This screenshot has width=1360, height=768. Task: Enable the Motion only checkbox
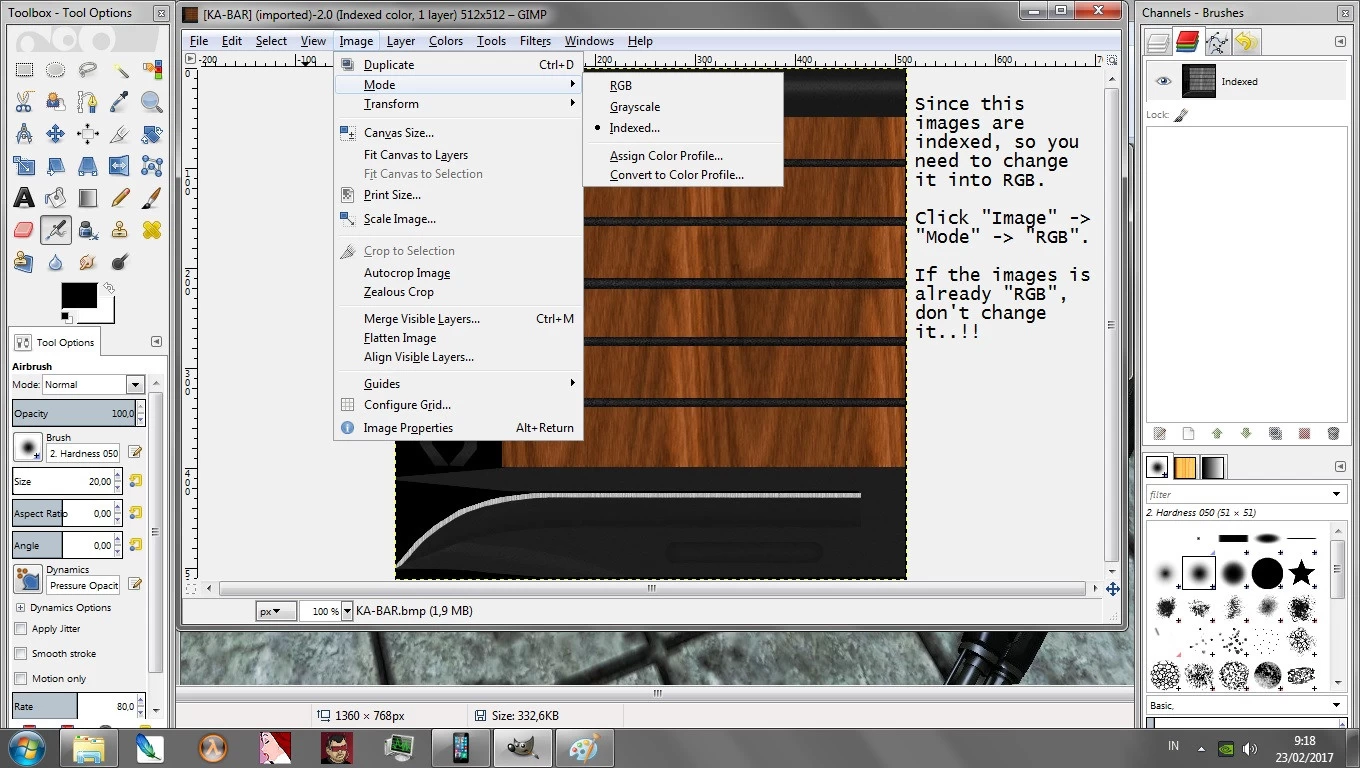tap(20, 678)
